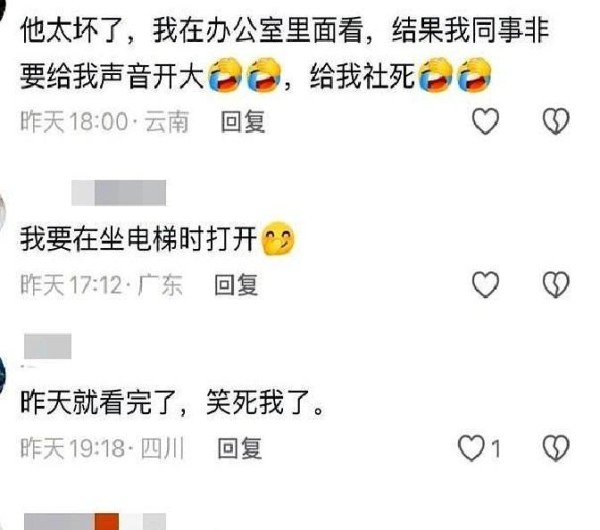
Task: Tap the 昨天 19:18 · 四川 timestamp
Action: point(102,448)
